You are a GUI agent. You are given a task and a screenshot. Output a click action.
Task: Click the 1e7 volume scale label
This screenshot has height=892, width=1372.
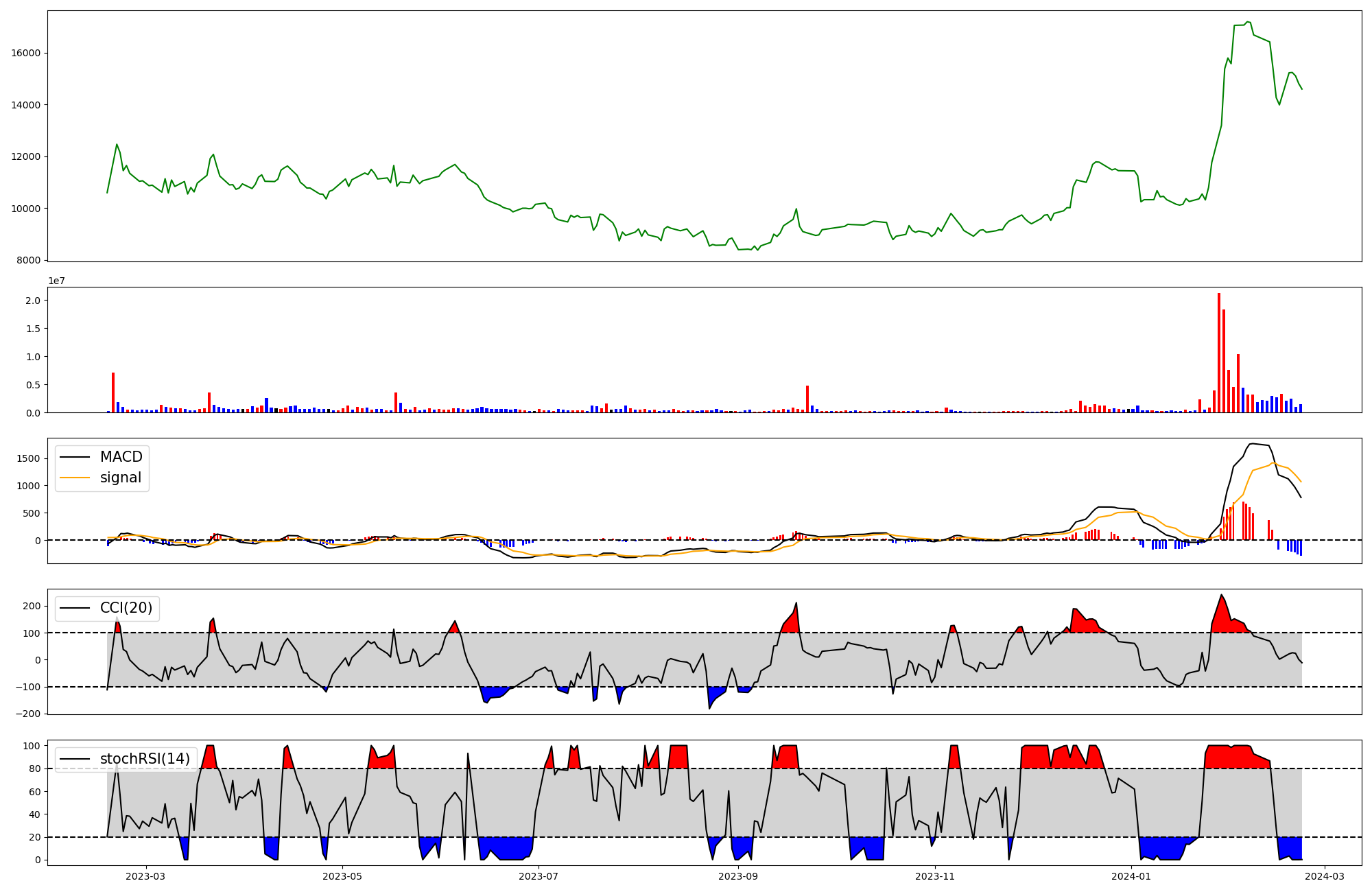pos(56,281)
